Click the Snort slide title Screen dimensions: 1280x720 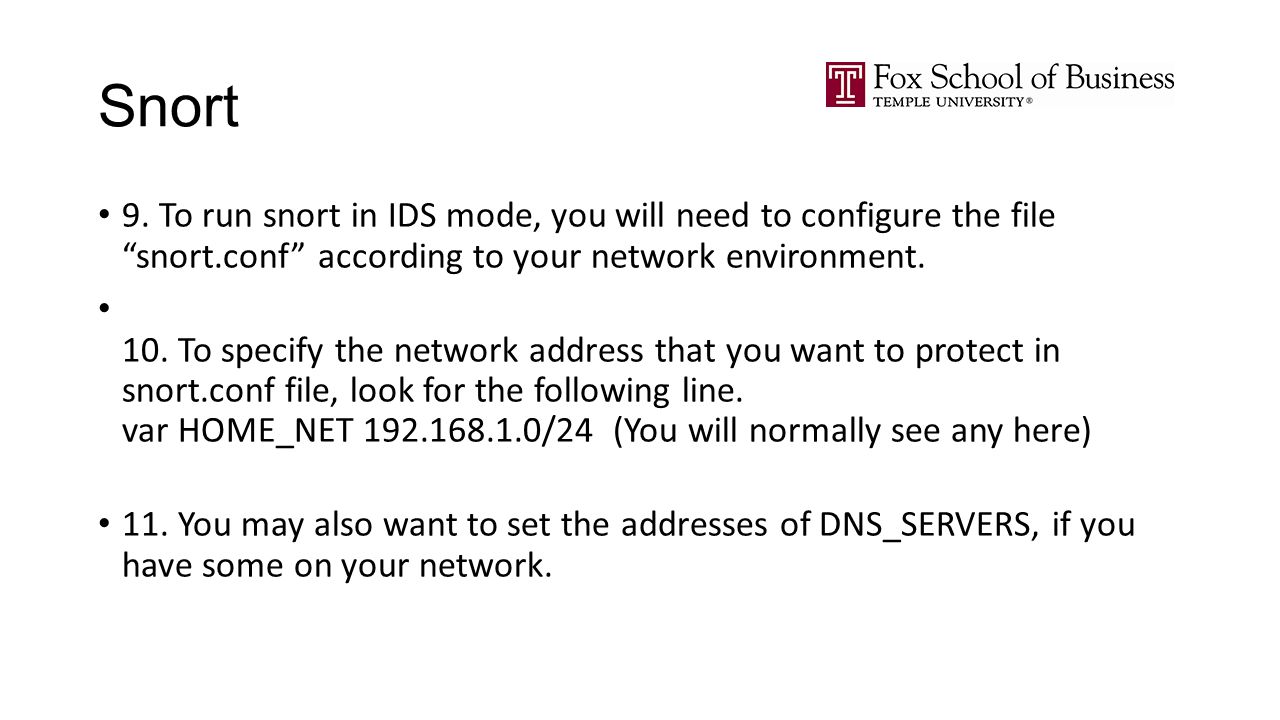[169, 106]
